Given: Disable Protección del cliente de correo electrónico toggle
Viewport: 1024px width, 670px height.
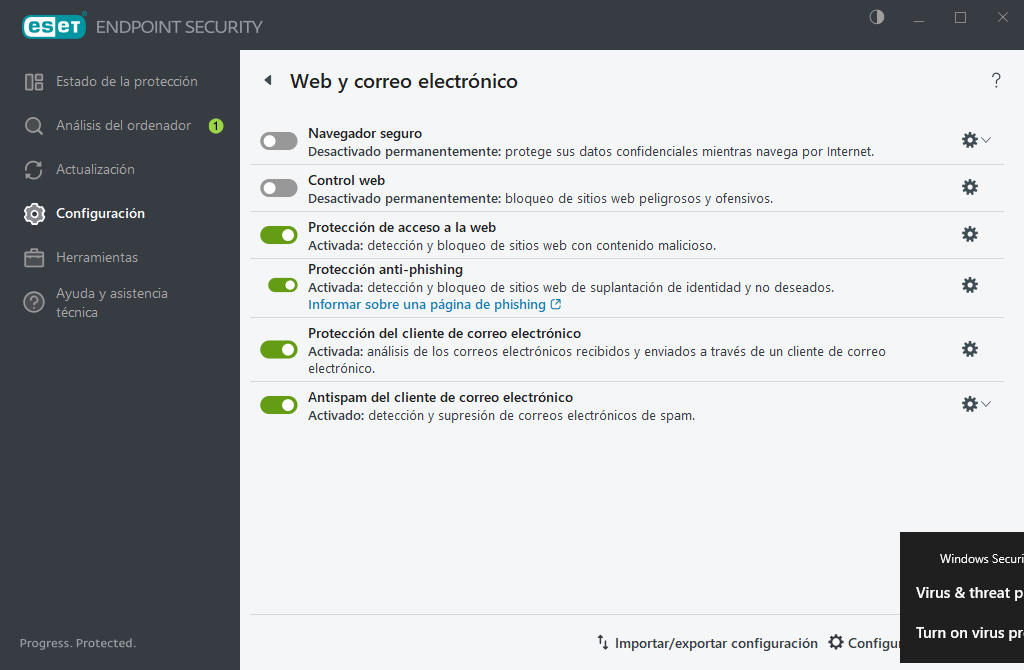Looking at the screenshot, I should coord(279,349).
